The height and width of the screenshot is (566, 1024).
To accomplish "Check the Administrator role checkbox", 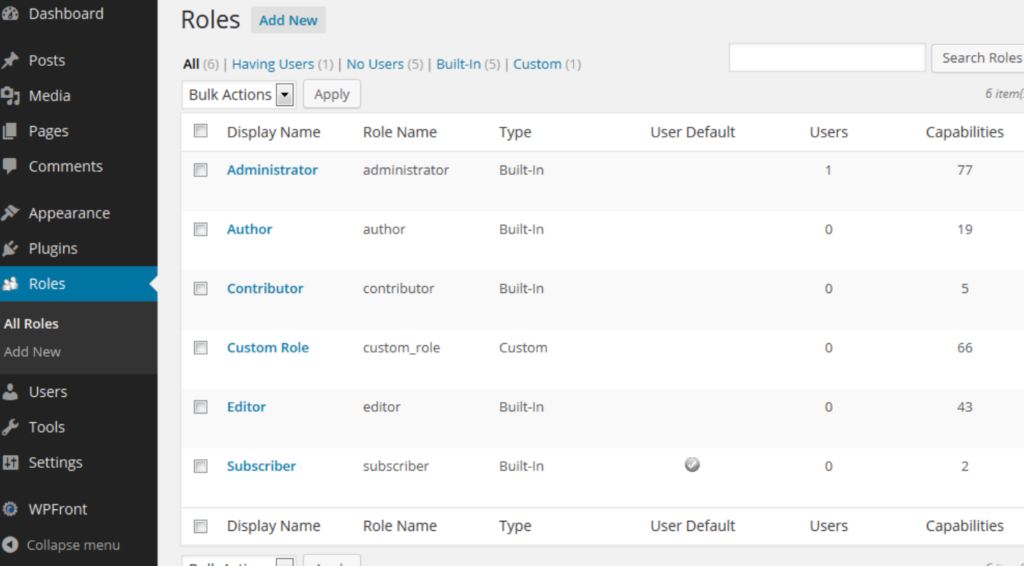I will pos(201,170).
